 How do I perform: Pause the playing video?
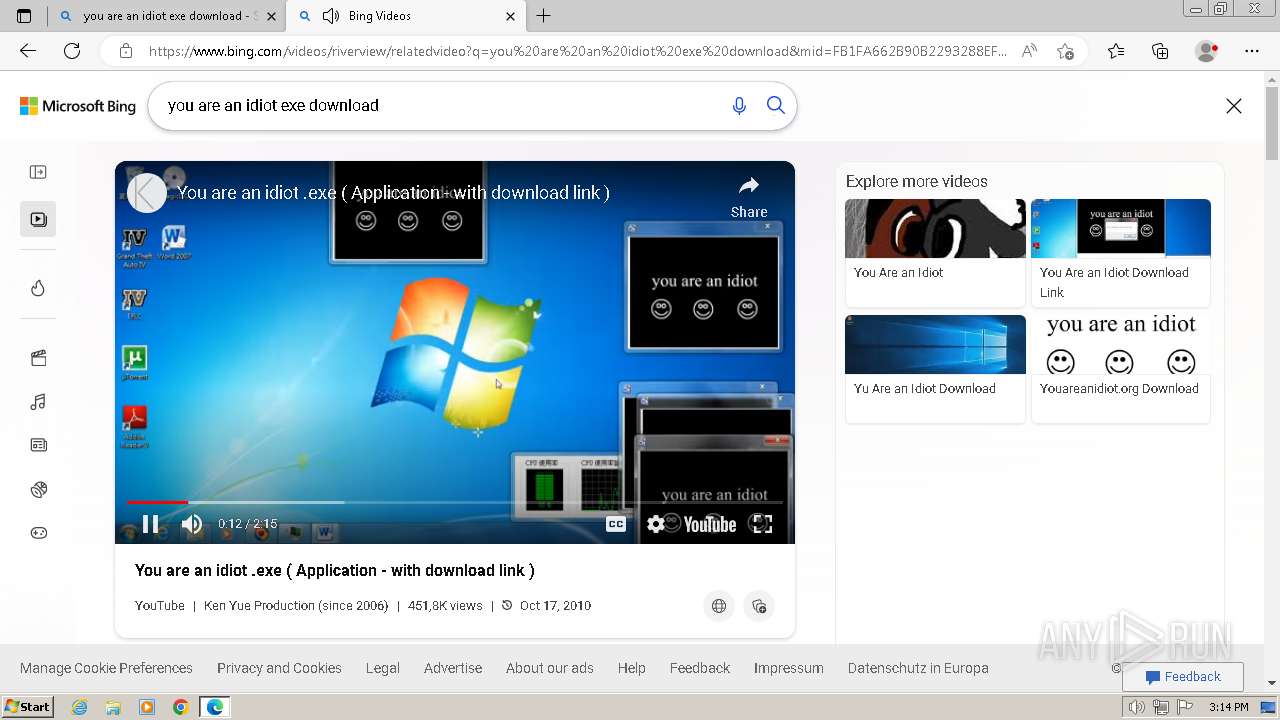tap(150, 524)
